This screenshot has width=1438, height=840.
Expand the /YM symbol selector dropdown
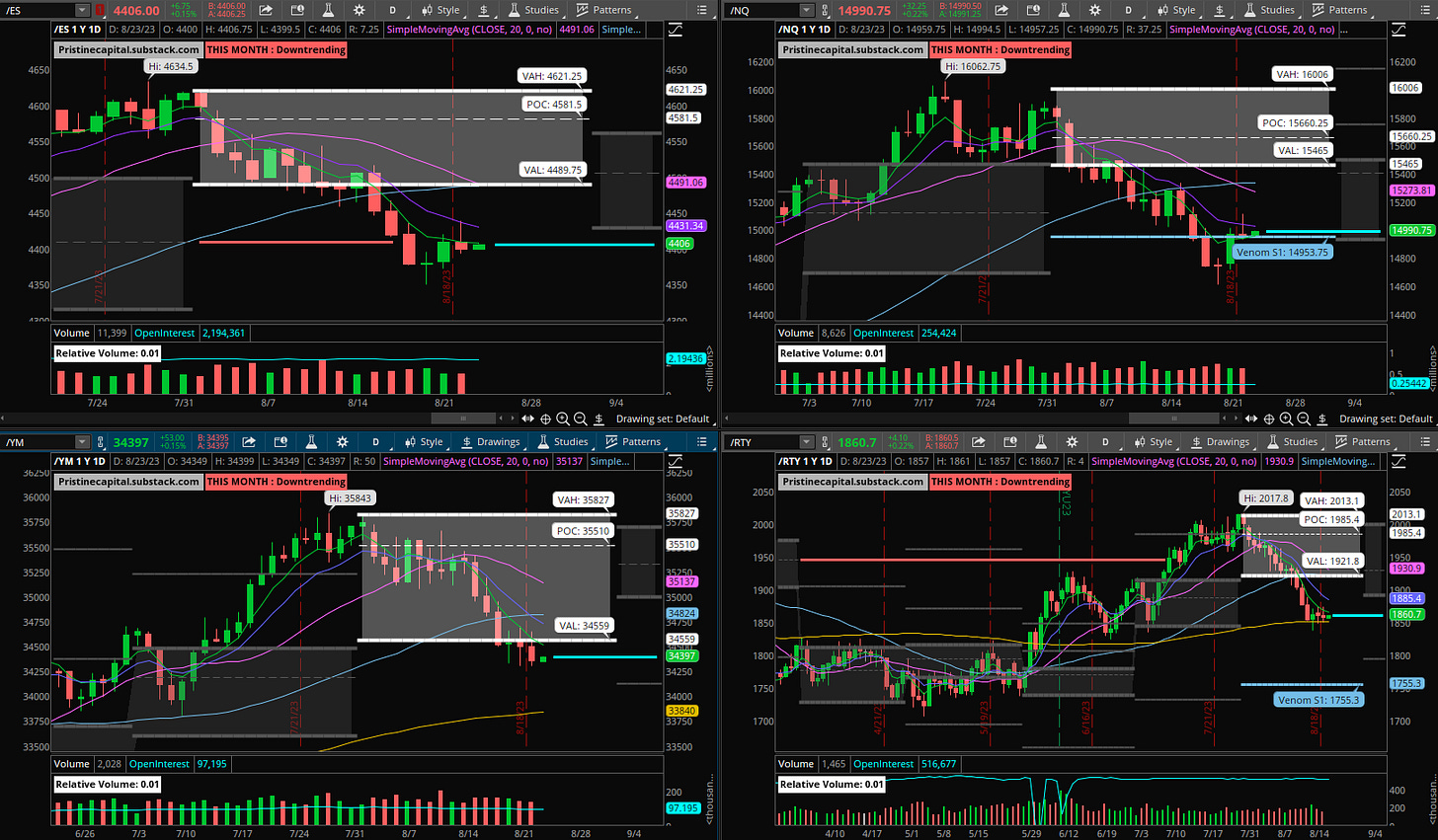coord(81,441)
